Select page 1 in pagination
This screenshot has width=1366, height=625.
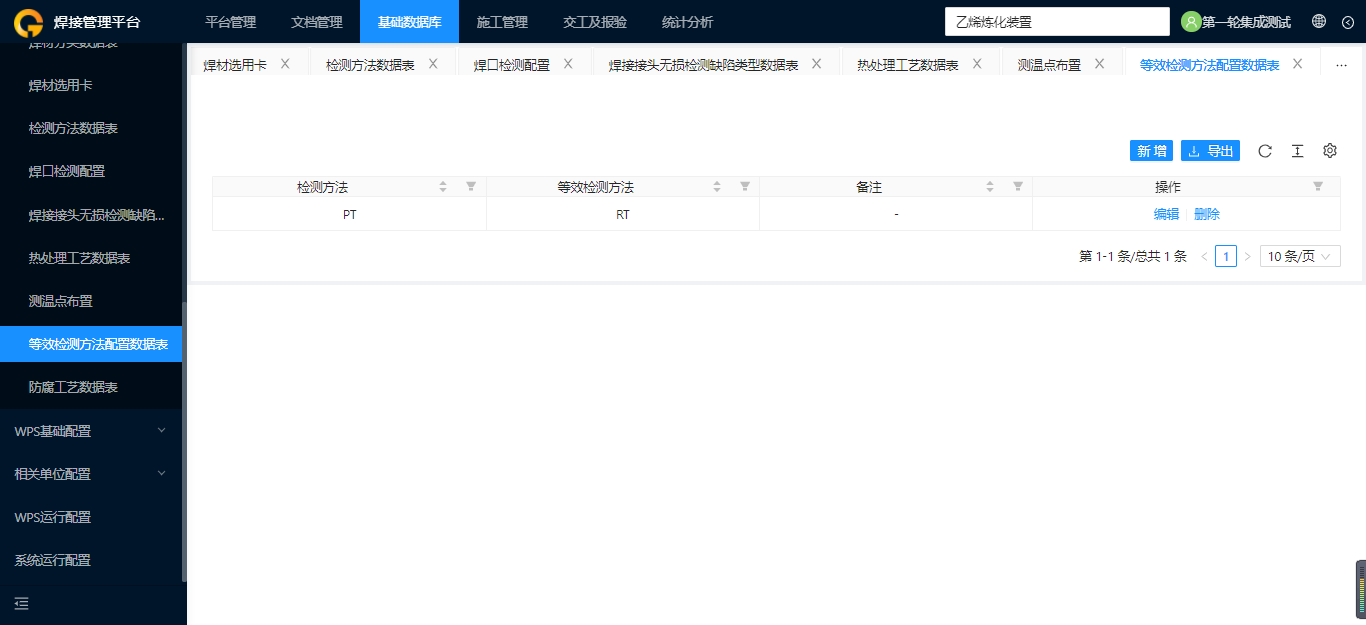click(x=1226, y=257)
